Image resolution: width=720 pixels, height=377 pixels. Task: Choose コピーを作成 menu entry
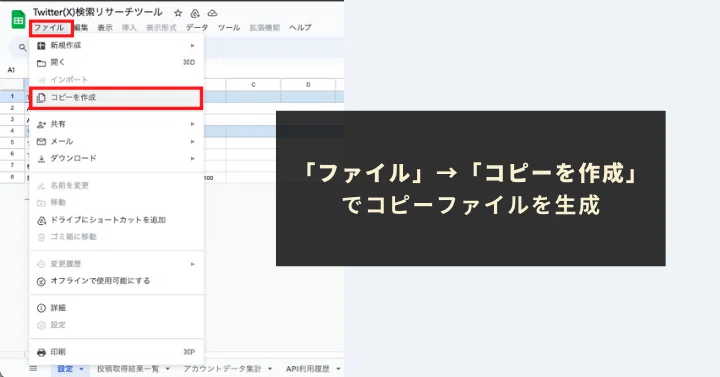tap(116, 98)
